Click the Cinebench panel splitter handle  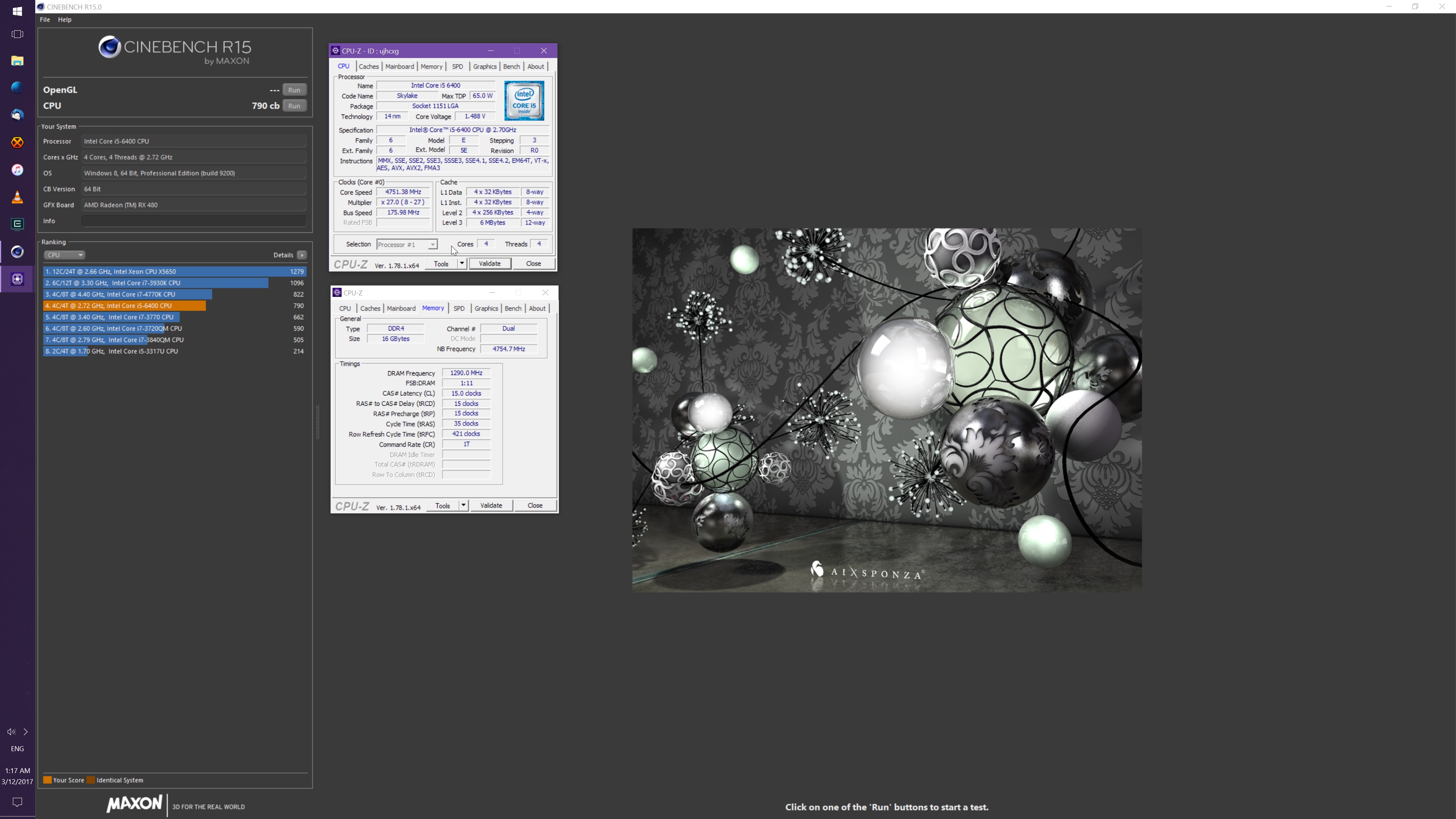pos(318,422)
